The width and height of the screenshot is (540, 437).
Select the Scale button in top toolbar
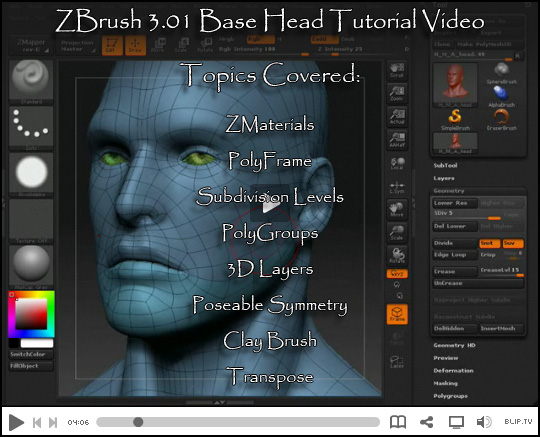[181, 45]
